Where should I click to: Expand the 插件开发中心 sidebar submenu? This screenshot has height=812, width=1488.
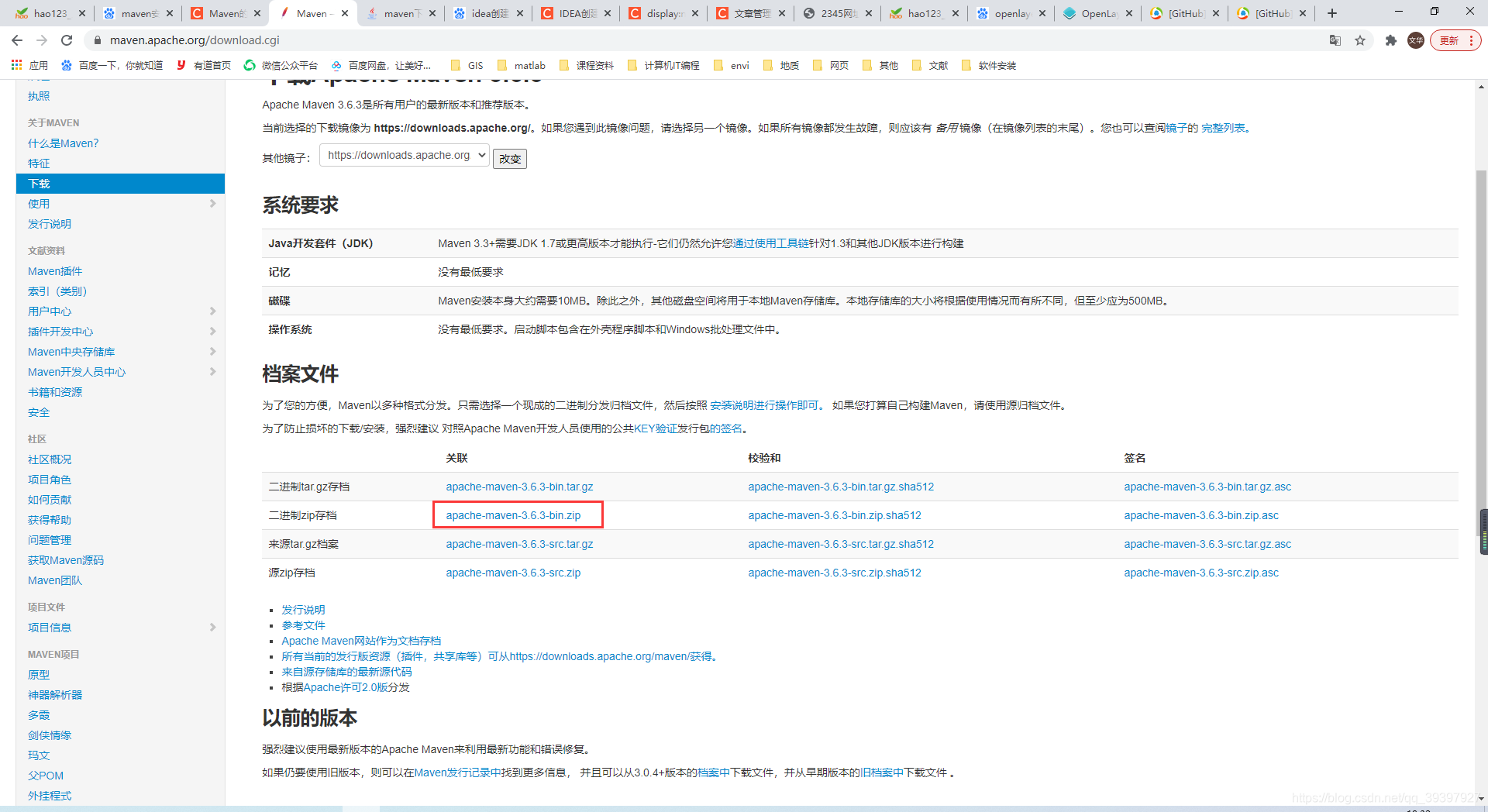pos(212,332)
